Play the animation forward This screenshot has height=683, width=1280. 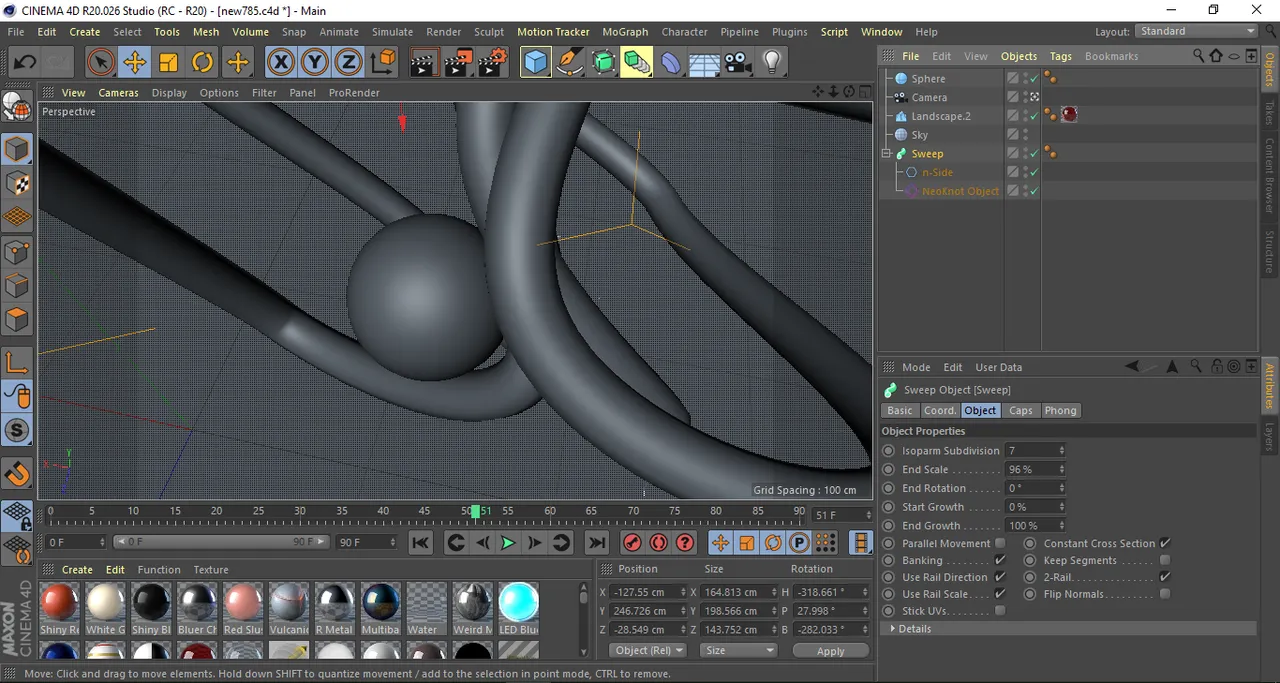pos(508,543)
